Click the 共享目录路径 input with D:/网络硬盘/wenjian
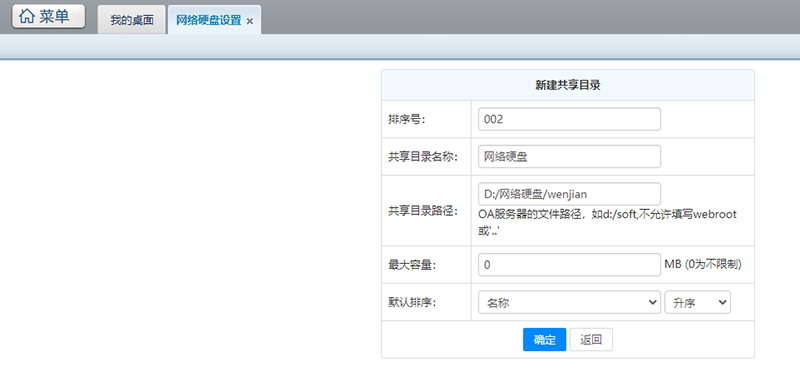This screenshot has height=372, width=800. coord(569,194)
